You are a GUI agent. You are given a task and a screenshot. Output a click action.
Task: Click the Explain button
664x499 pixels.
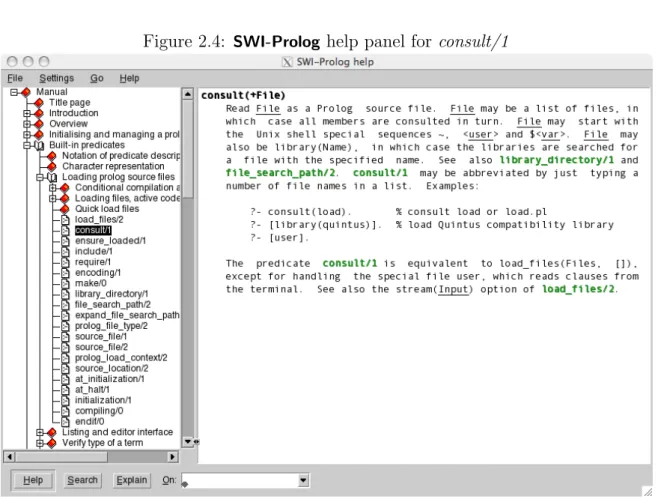tap(132, 480)
